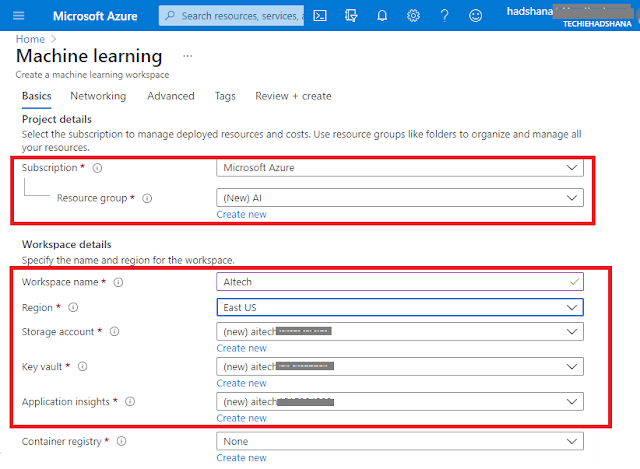Create new under Resource group

pos(241,214)
